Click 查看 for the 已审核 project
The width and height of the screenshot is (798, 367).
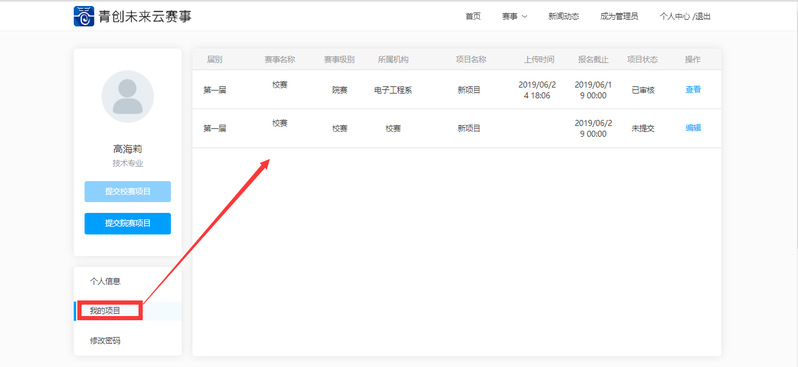pyautogui.click(x=693, y=90)
